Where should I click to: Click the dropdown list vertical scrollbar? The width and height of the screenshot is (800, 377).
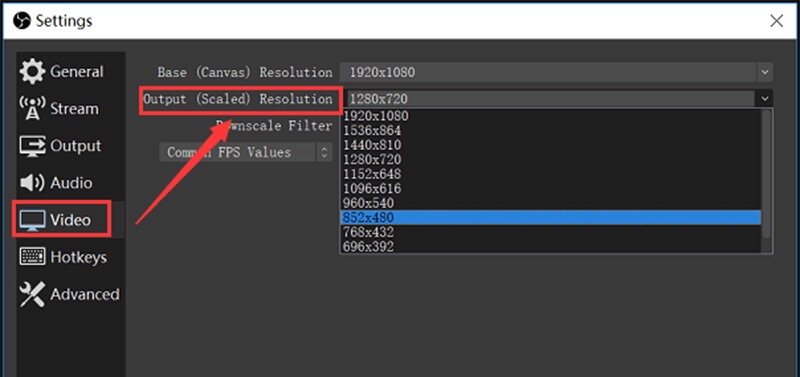[766, 173]
